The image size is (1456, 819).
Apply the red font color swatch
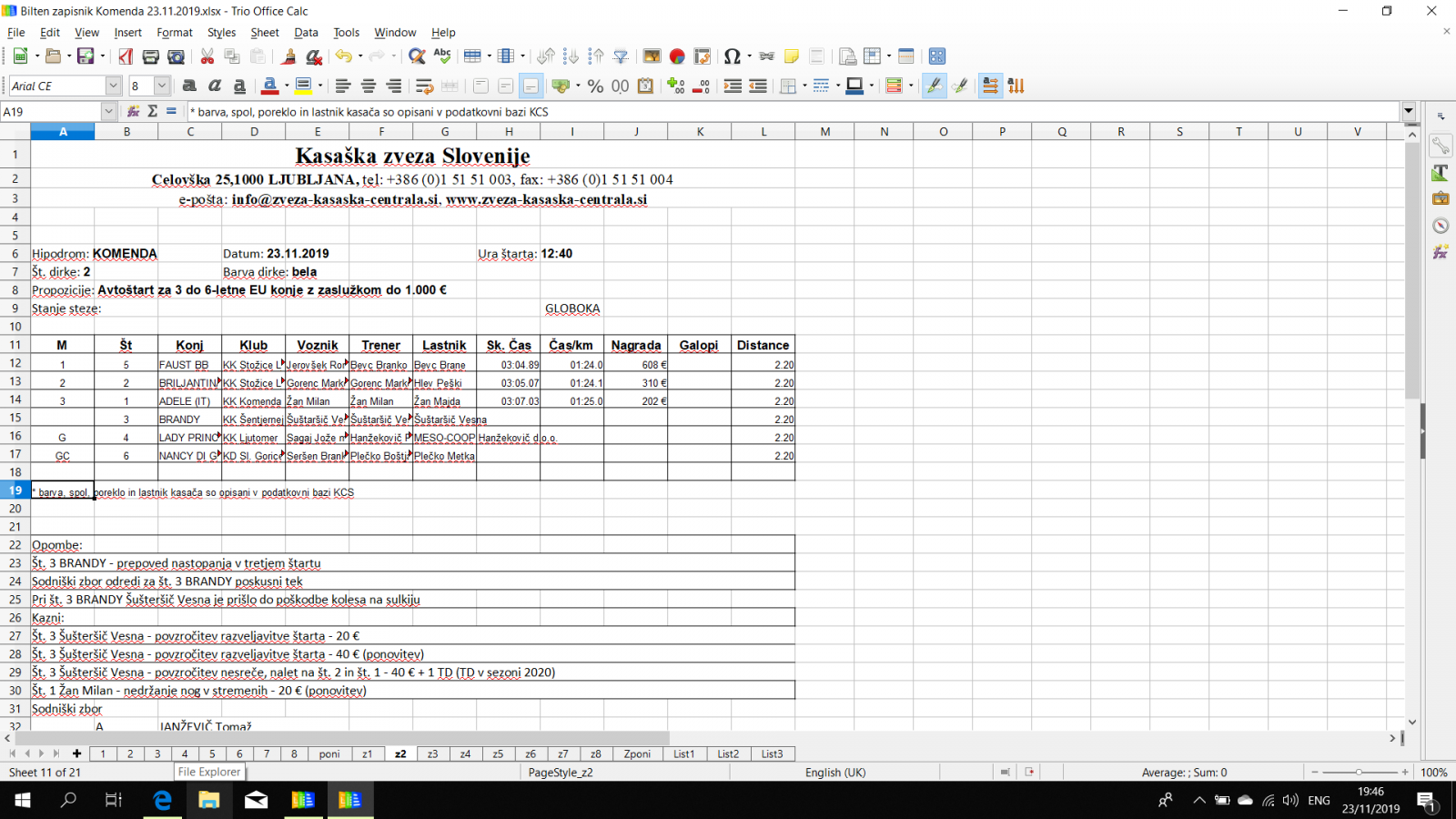[270, 86]
